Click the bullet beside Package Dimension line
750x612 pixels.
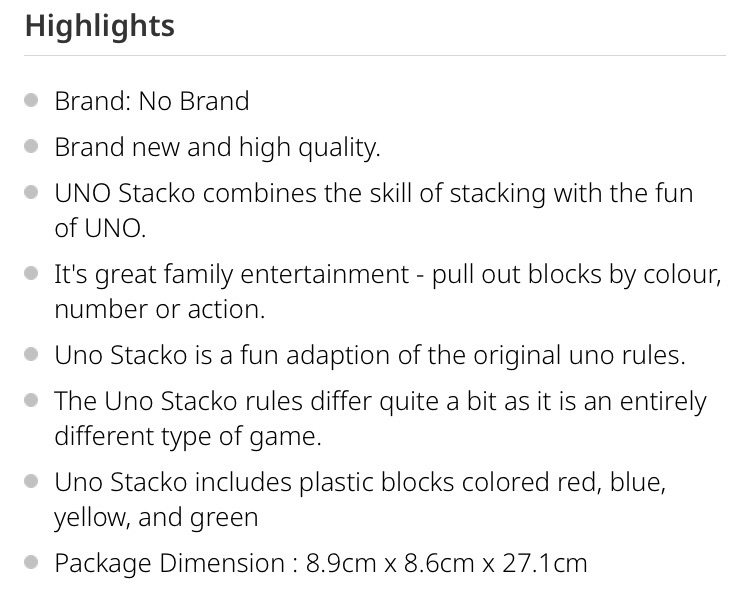click(31, 562)
